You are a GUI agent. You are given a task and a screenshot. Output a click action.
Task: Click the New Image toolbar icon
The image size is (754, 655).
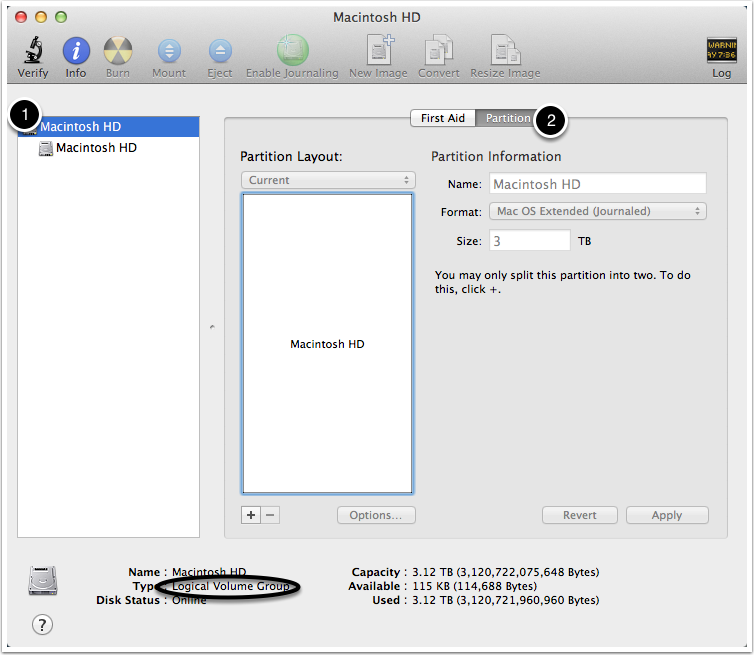click(x=379, y=49)
